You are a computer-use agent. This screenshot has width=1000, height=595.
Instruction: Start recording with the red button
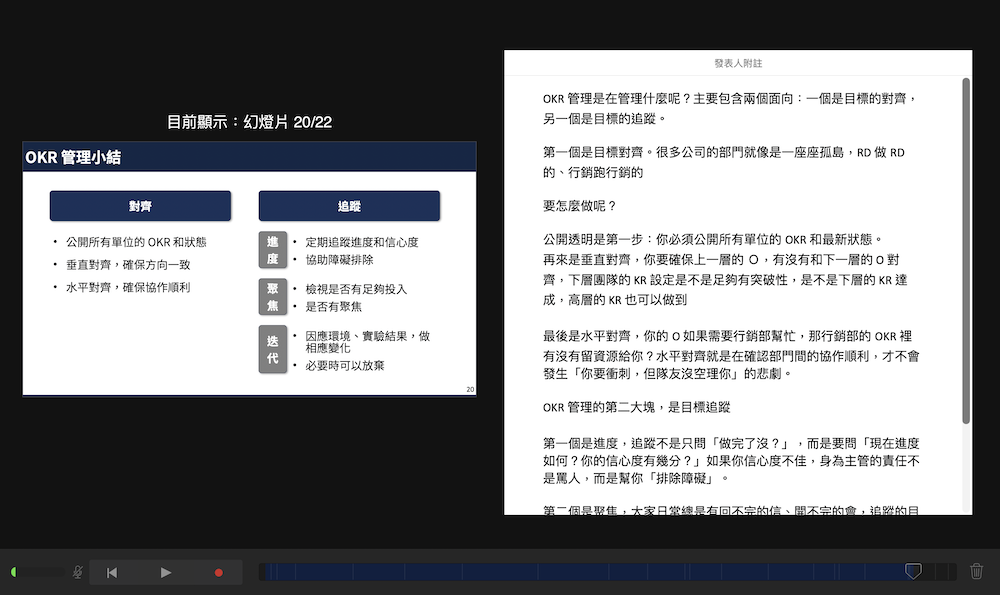[219, 572]
